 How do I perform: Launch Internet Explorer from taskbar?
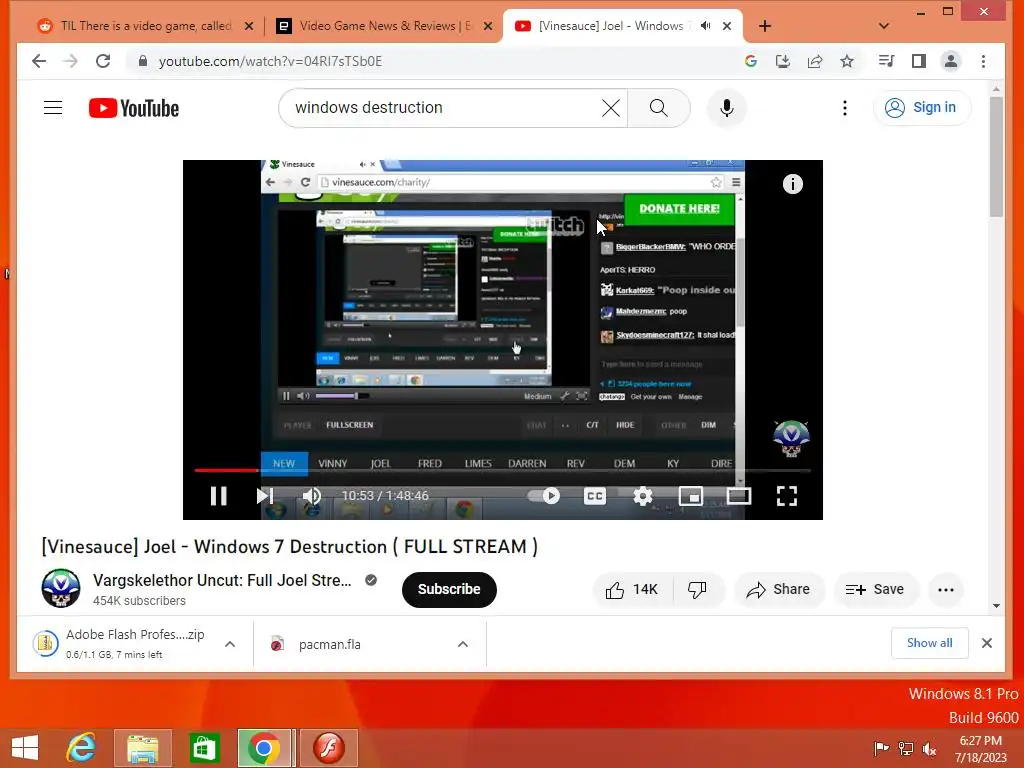click(x=82, y=747)
